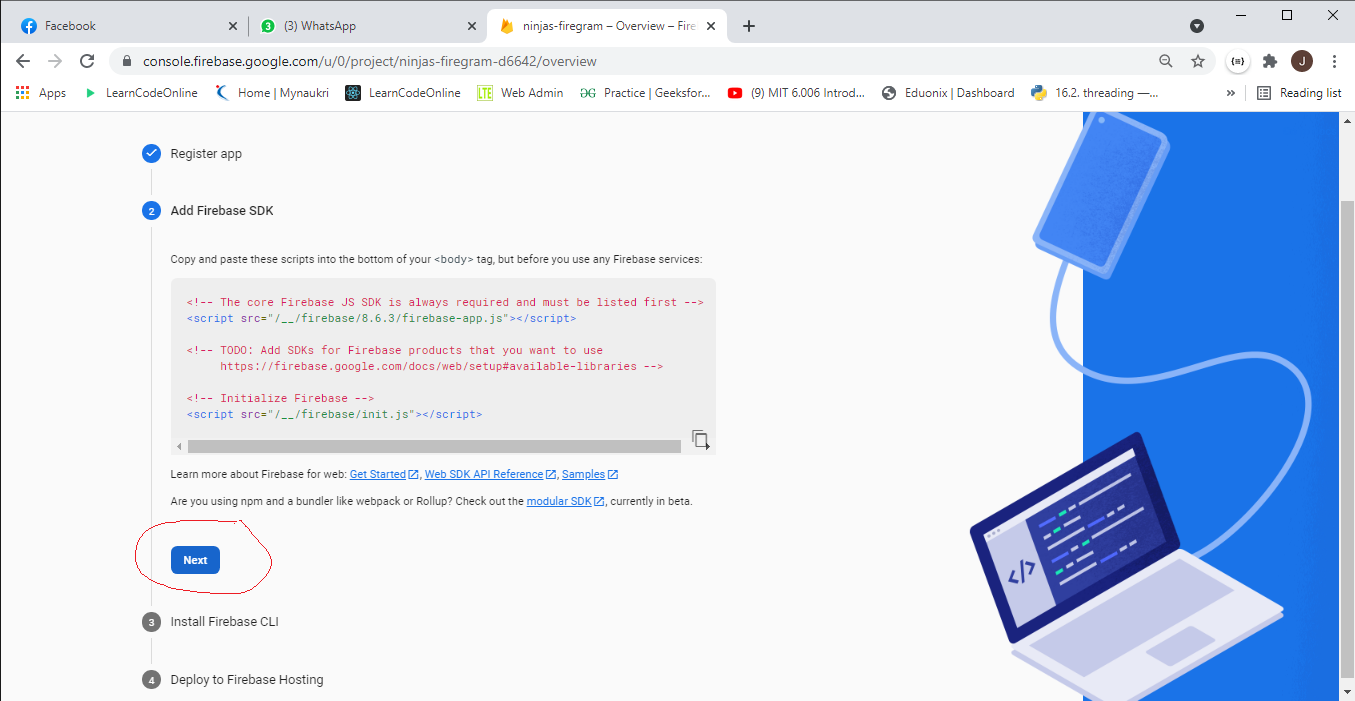Open the Chrome three-dot menu
1355x701 pixels.
pyautogui.click(x=1334, y=61)
